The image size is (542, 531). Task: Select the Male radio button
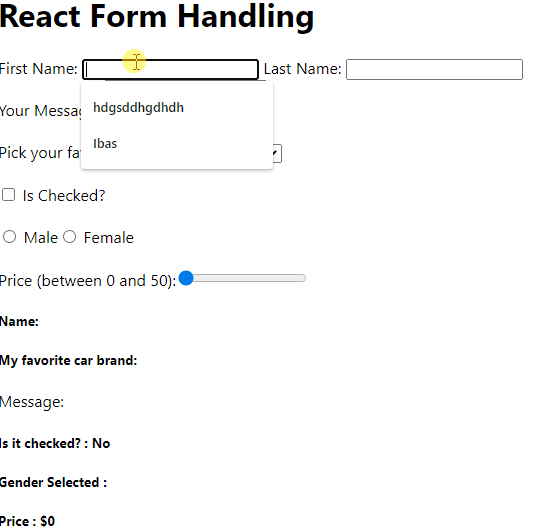[x=9, y=237]
